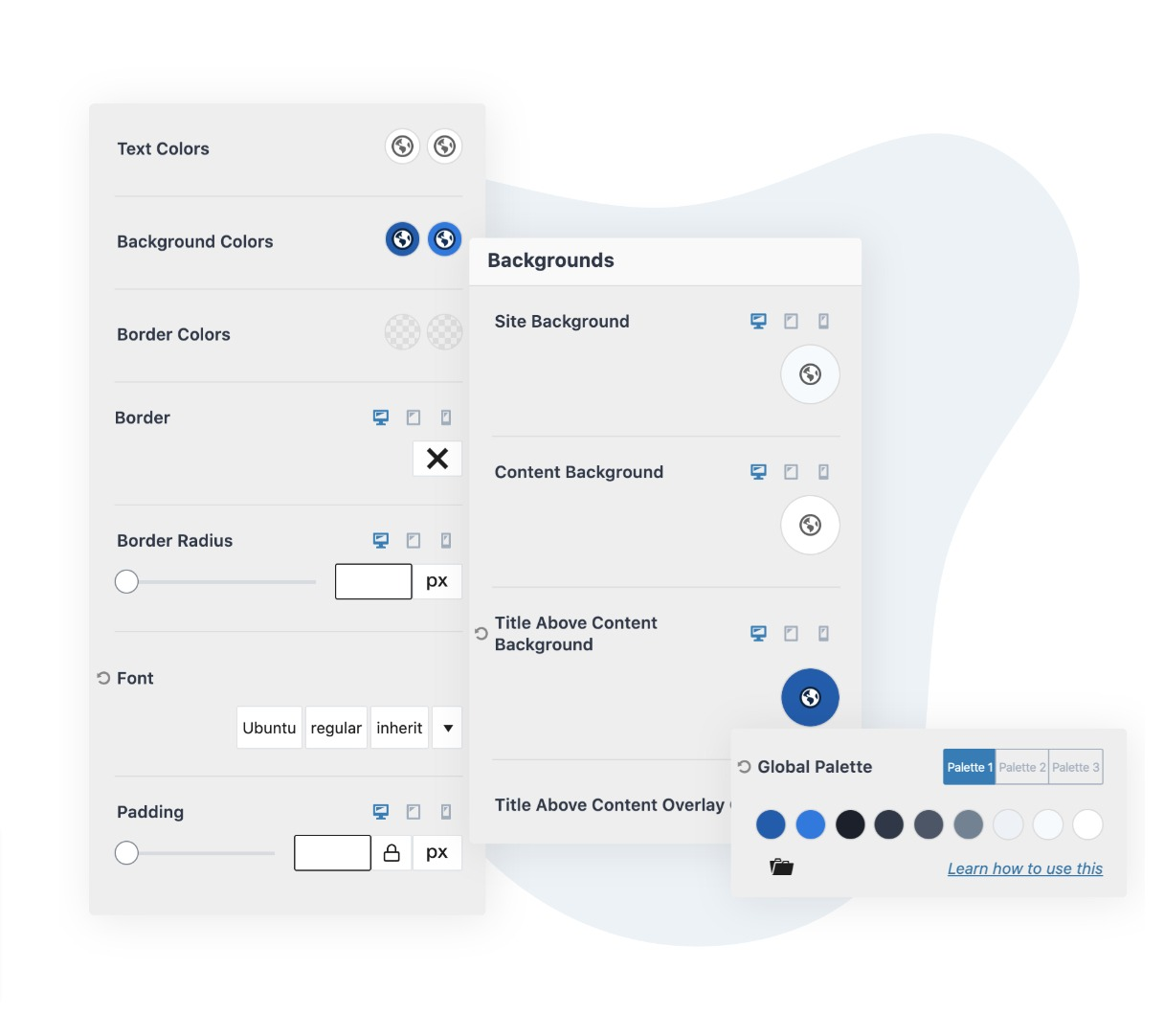Focus the Padding value input
The image size is (1164, 1036).
(x=332, y=853)
